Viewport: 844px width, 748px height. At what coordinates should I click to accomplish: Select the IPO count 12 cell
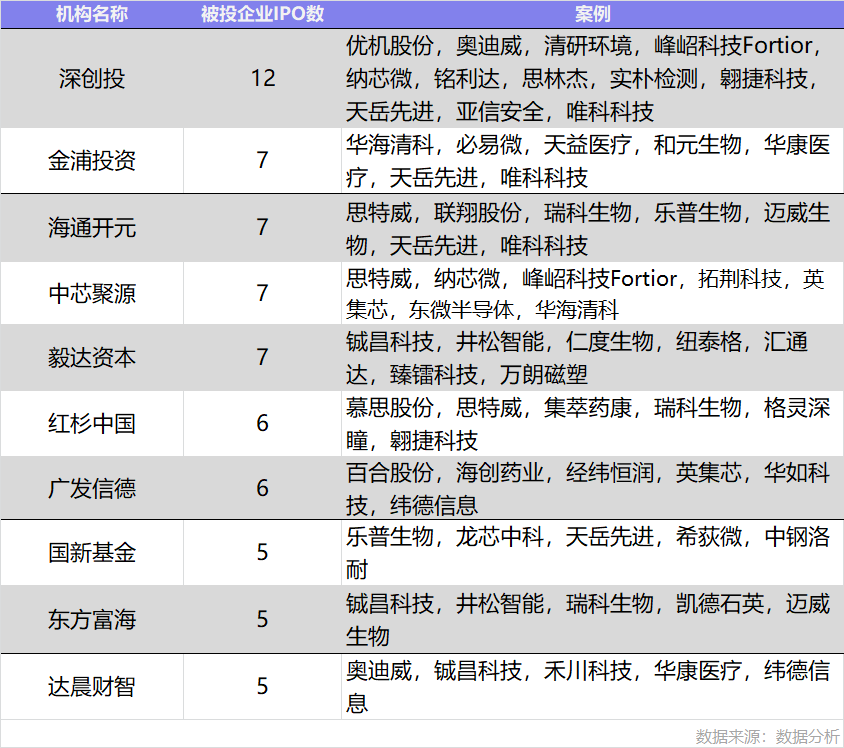point(262,79)
